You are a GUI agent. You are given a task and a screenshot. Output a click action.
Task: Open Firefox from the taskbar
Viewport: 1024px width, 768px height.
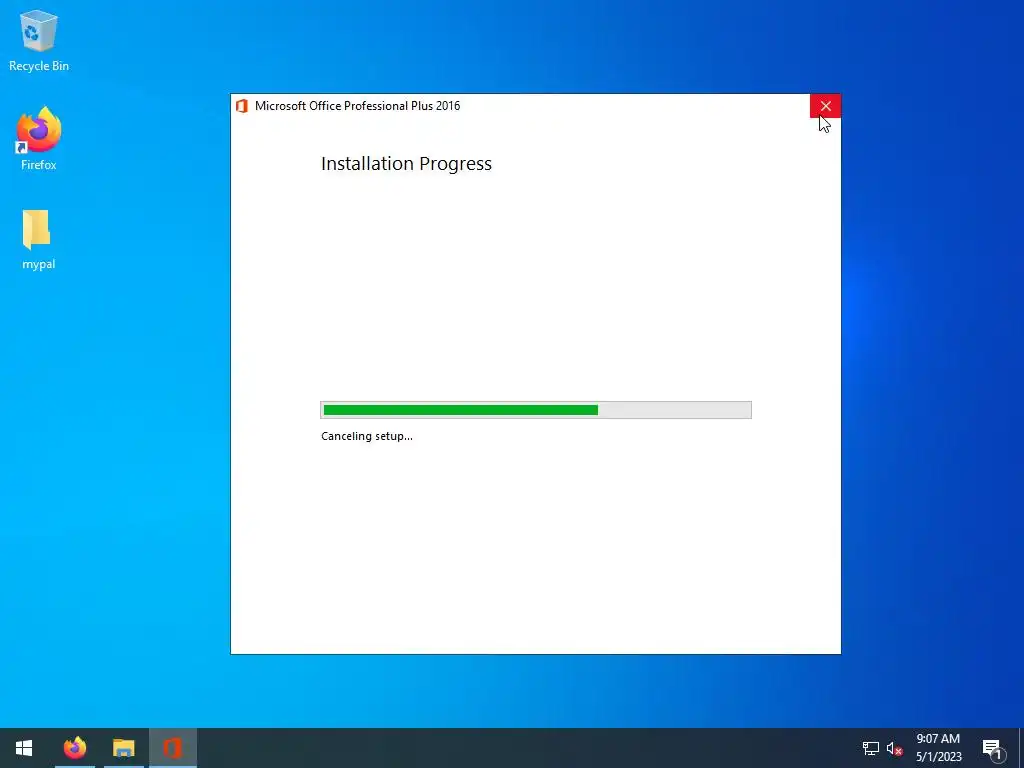pos(74,748)
